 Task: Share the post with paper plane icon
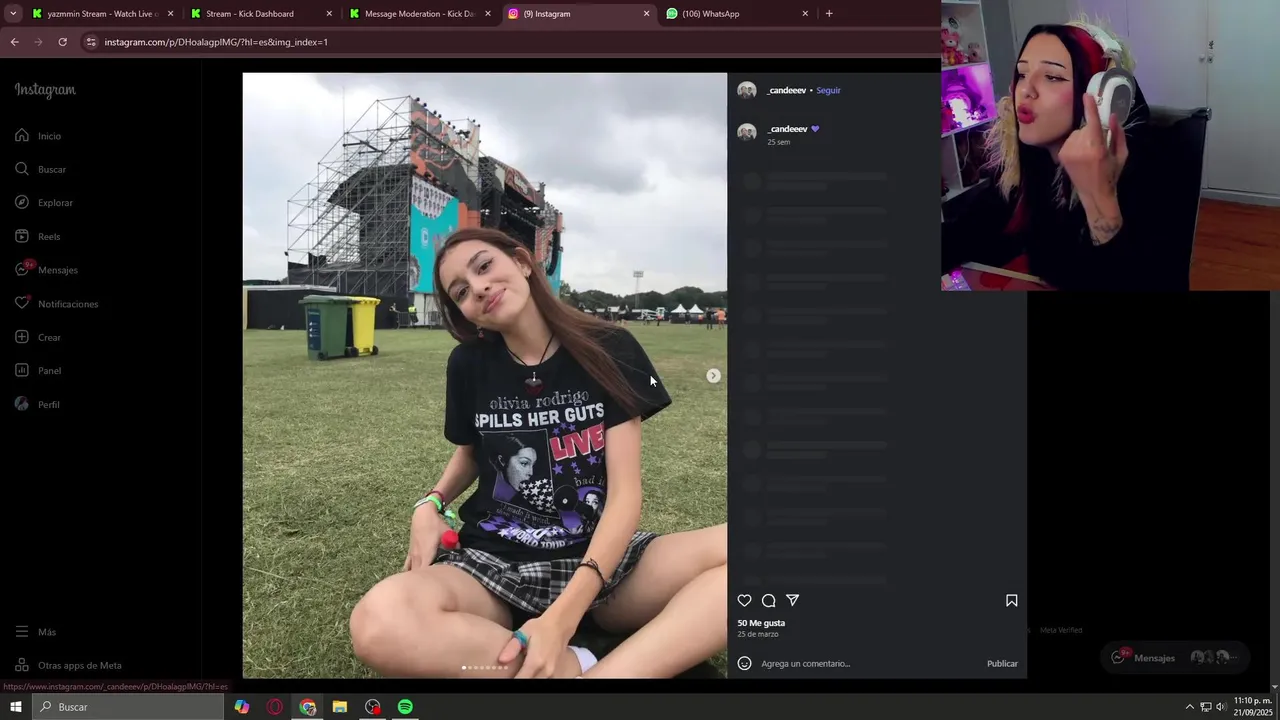pyautogui.click(x=792, y=600)
